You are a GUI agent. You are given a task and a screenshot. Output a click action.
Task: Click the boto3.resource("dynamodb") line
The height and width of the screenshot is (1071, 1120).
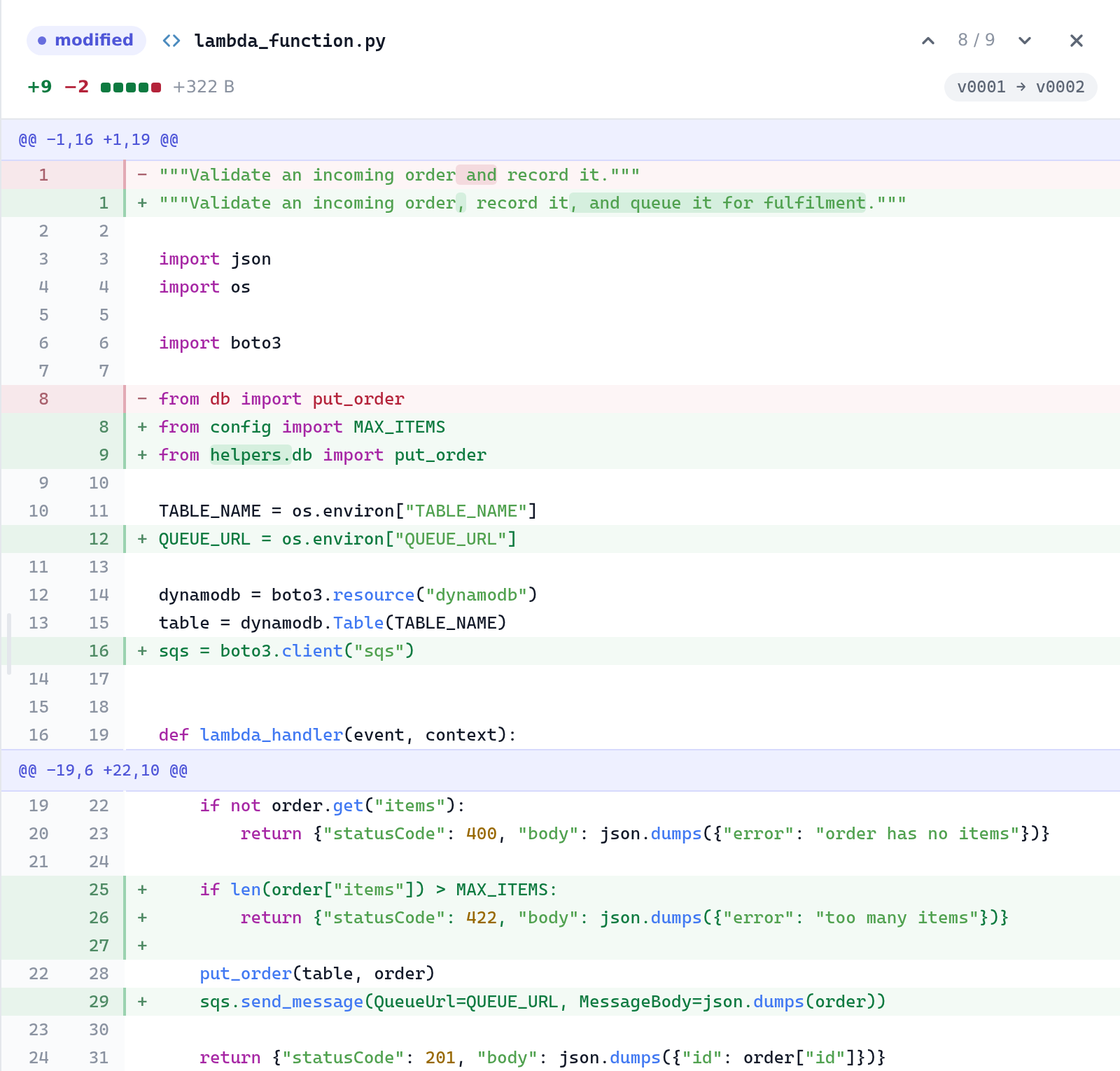click(560, 595)
